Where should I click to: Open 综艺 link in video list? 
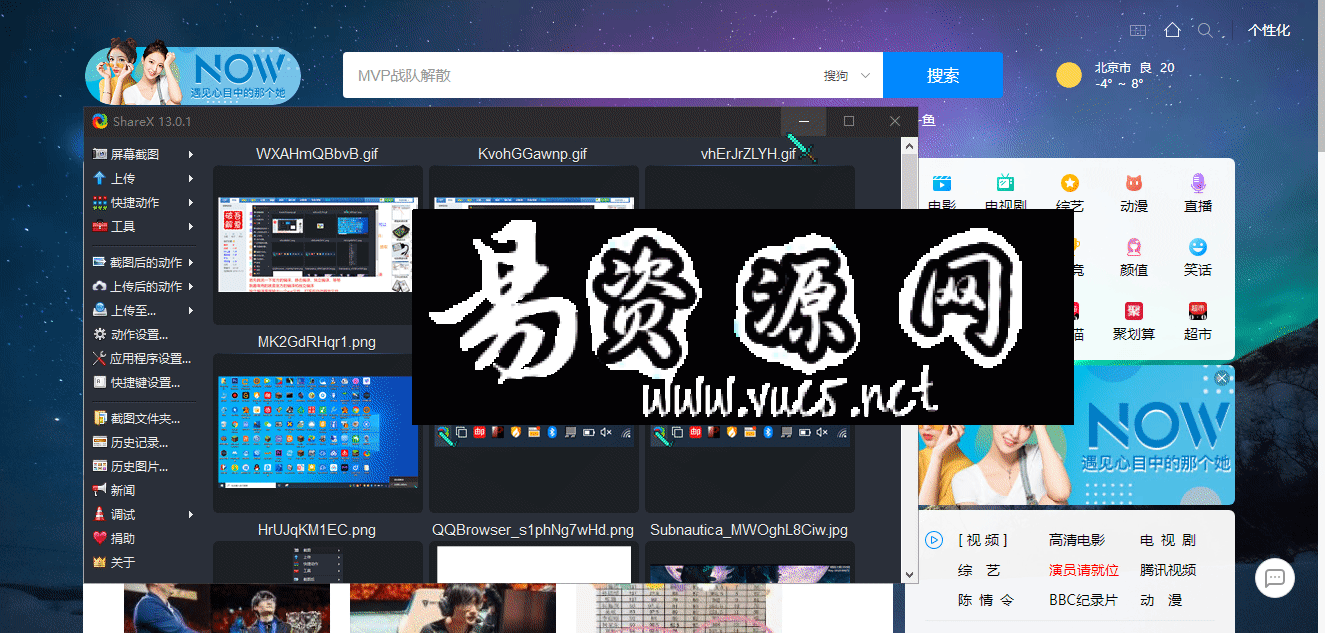pos(979,570)
